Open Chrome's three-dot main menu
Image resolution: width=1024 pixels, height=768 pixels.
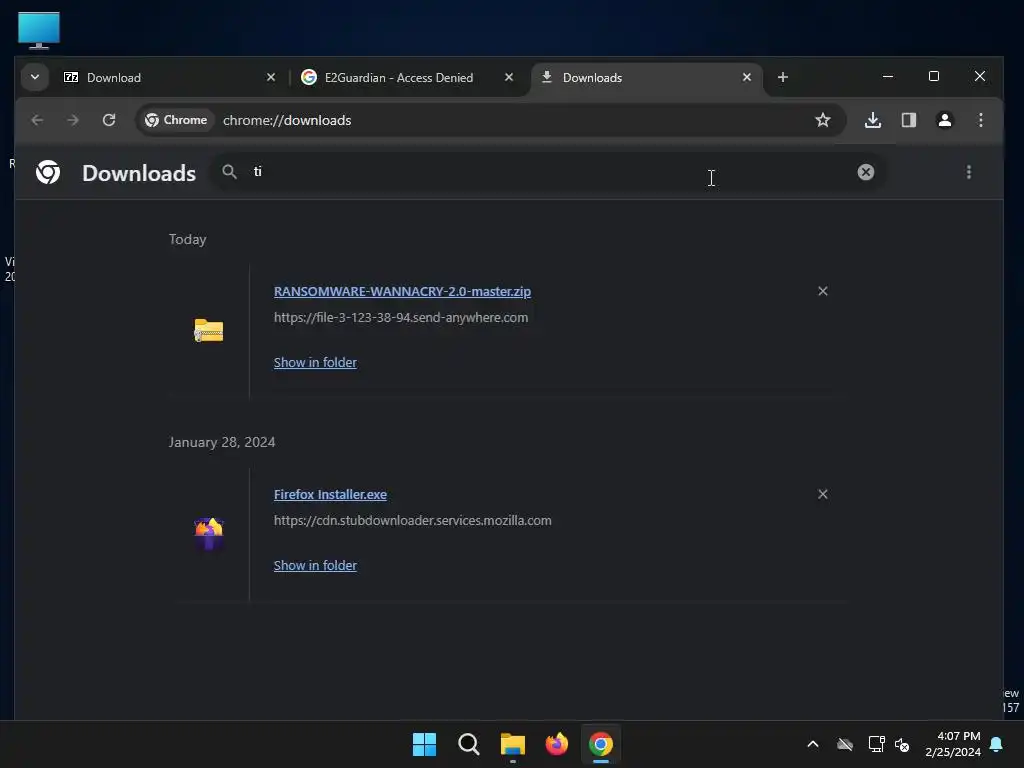(980, 120)
